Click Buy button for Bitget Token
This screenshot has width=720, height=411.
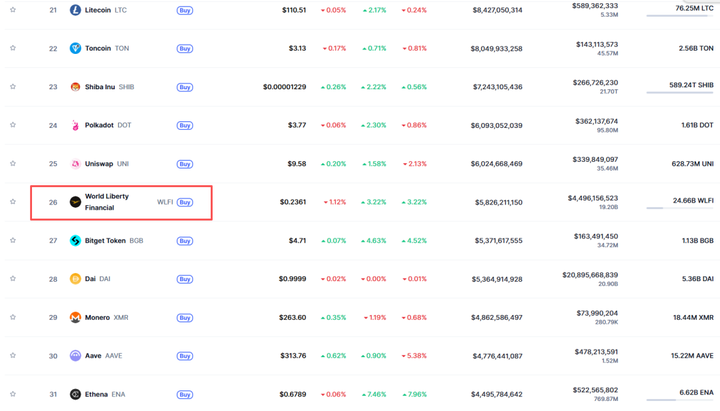tap(185, 241)
